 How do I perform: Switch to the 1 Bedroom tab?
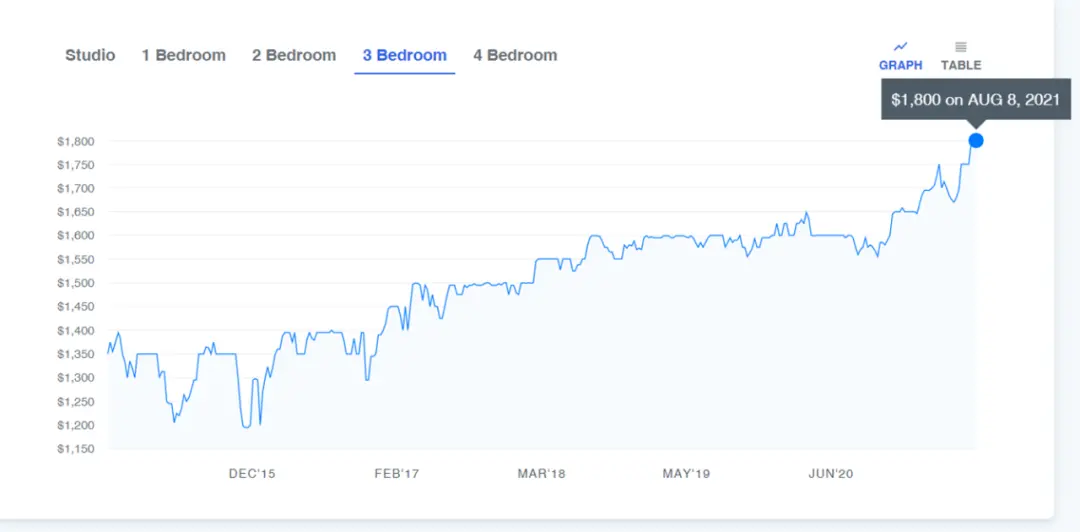point(184,55)
